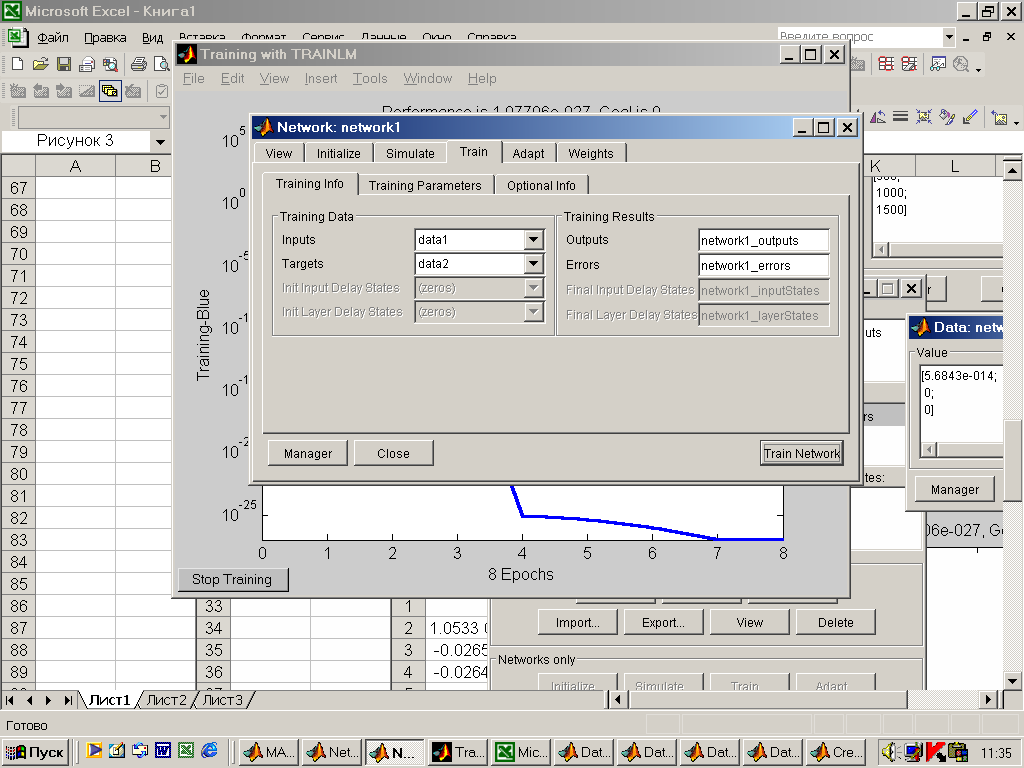Image resolution: width=1024 pixels, height=768 pixels.
Task: Launch Word from quick launch bar
Action: tap(163, 750)
